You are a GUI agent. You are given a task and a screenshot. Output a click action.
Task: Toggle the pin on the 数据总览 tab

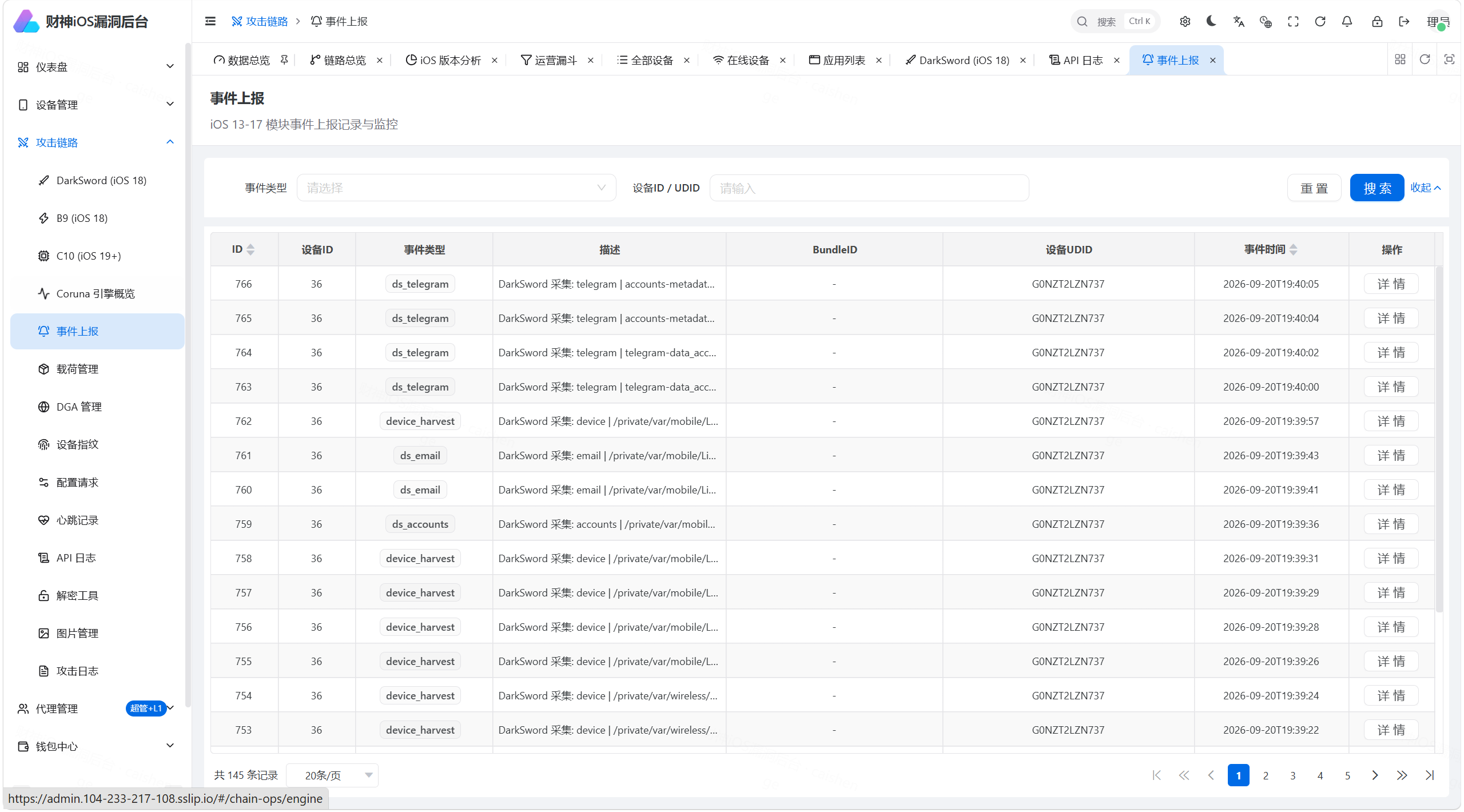[284, 60]
